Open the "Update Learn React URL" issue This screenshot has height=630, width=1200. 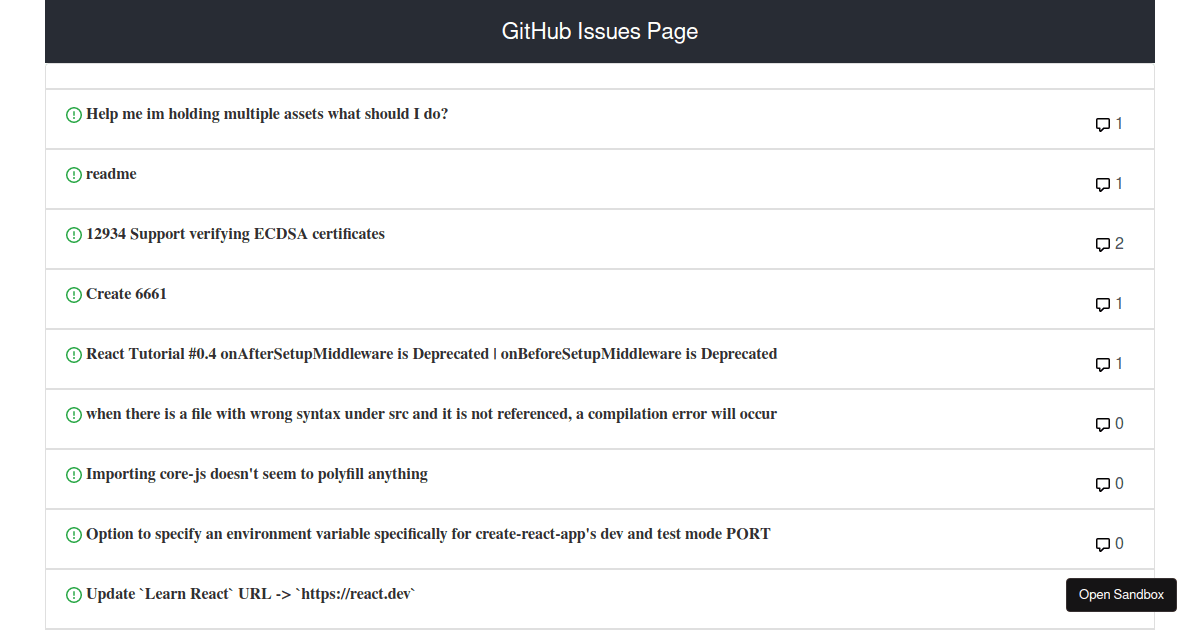coord(249,594)
